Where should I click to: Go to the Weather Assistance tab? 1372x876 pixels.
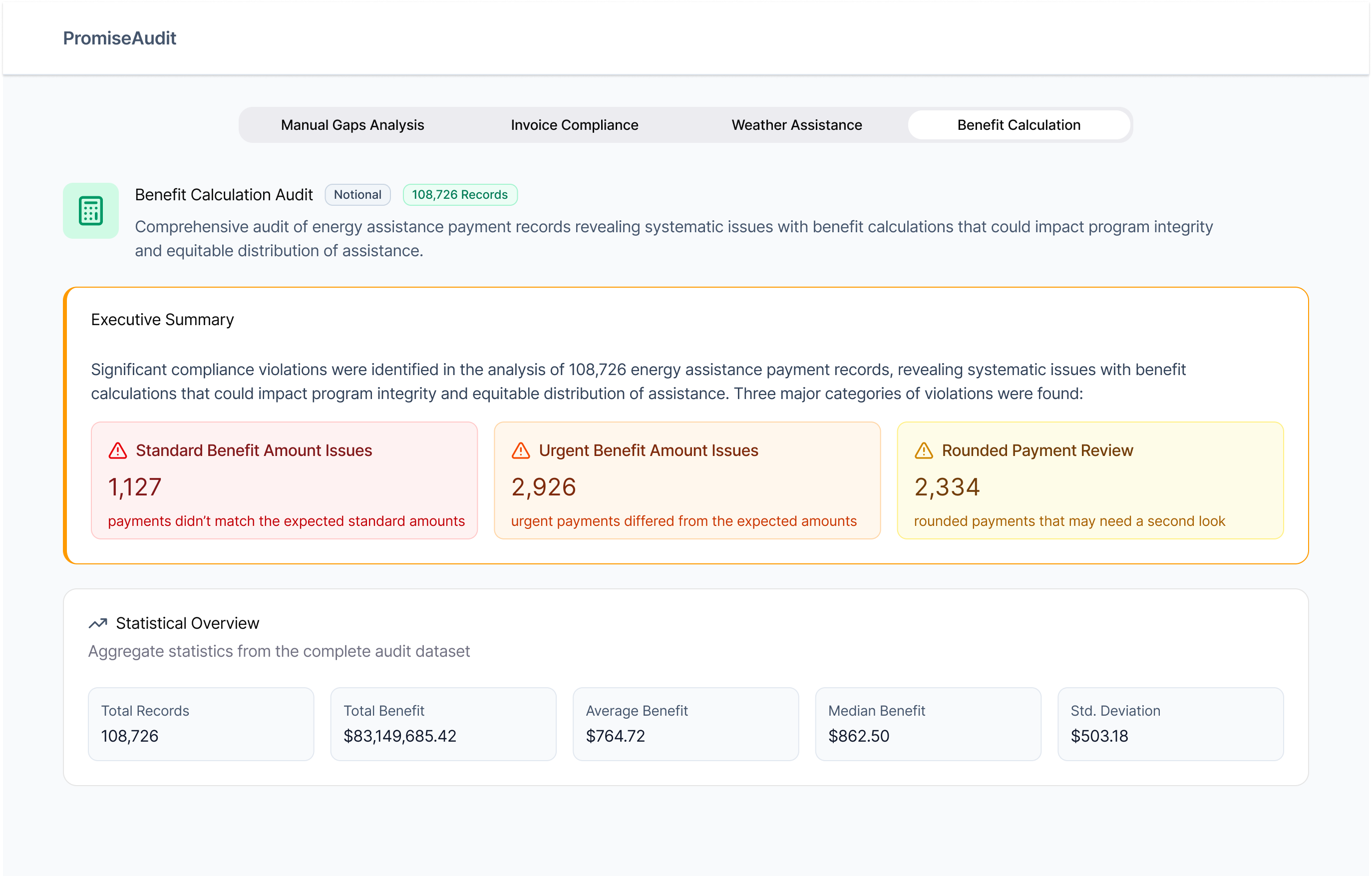tap(796, 125)
